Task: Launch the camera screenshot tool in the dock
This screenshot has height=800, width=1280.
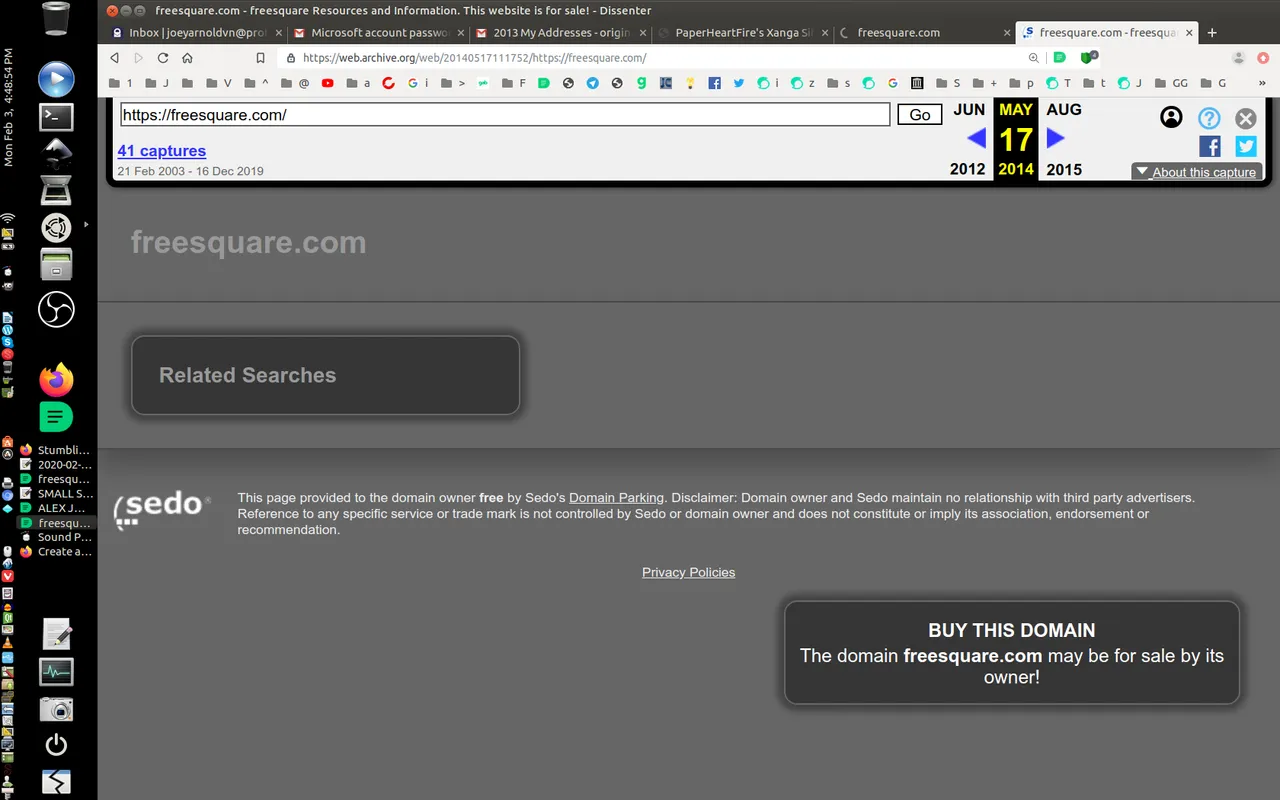Action: point(56,708)
